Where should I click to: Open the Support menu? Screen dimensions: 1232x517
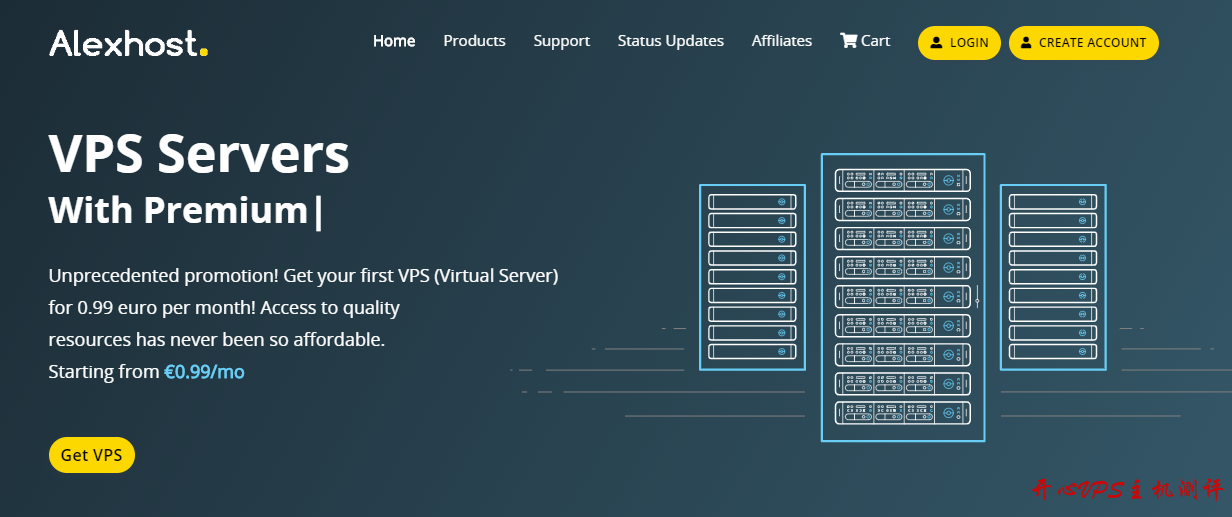tap(561, 41)
